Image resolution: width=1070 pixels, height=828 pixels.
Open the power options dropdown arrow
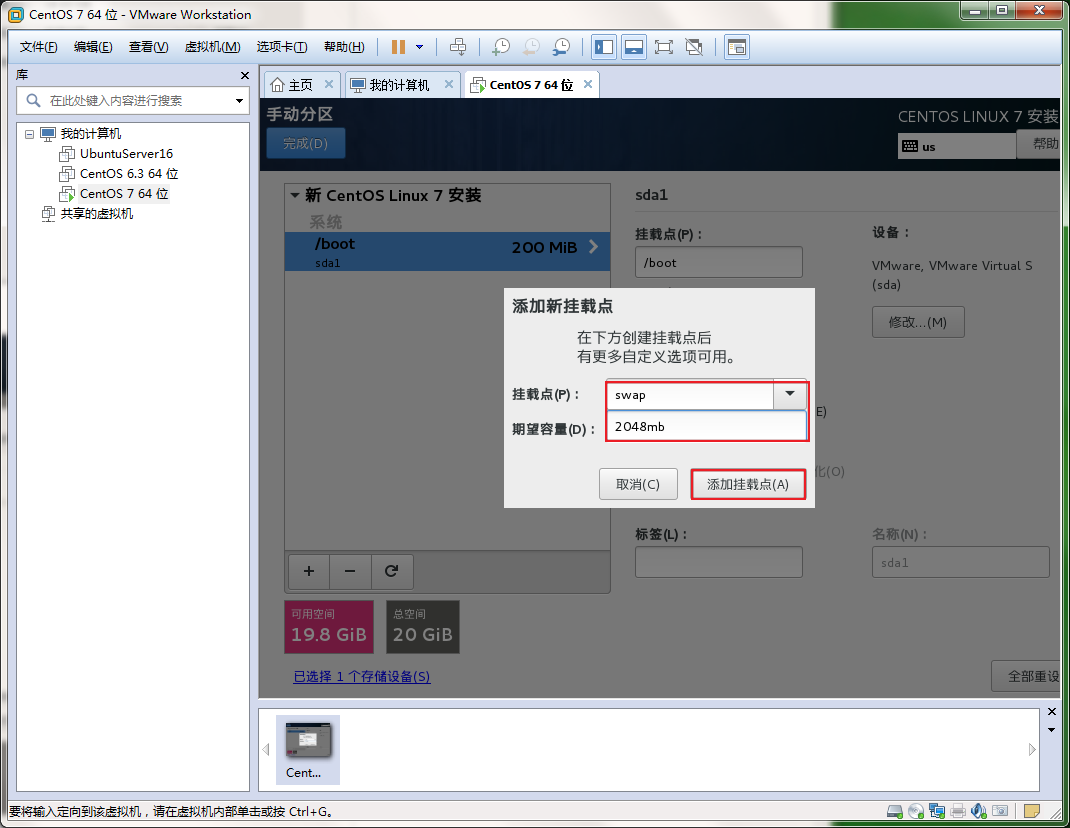click(x=420, y=47)
